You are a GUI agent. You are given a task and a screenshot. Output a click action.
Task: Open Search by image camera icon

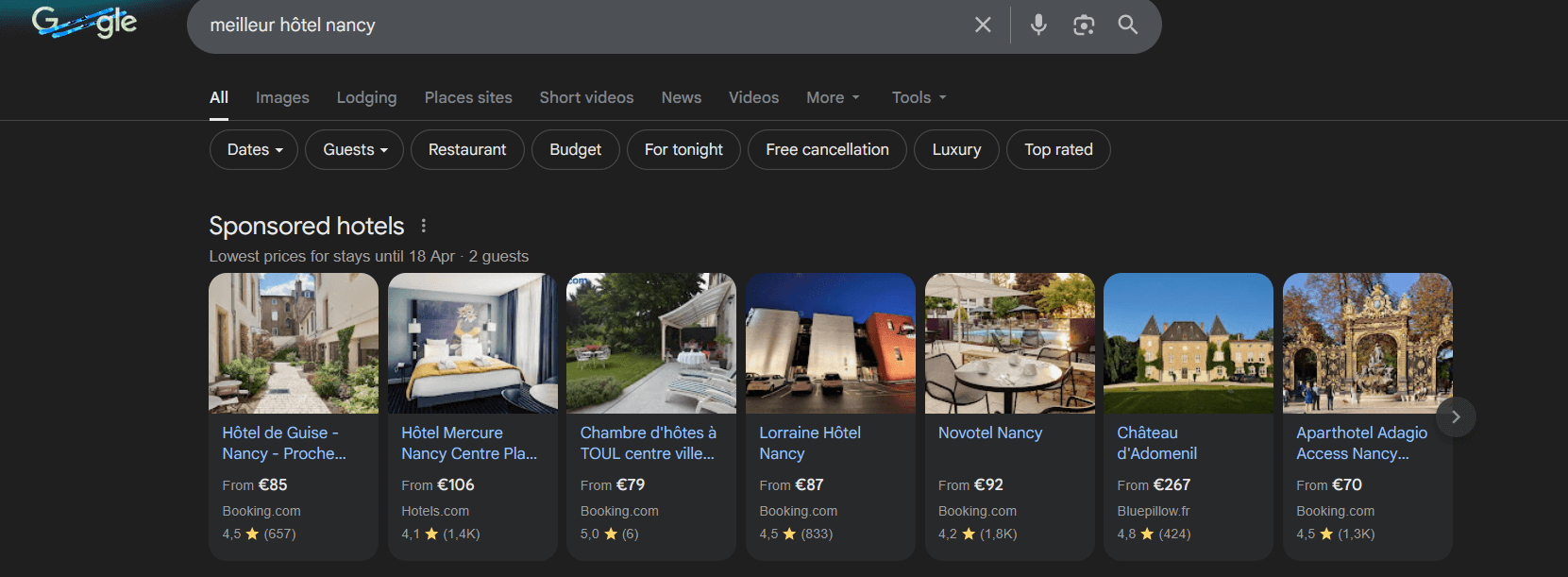[x=1084, y=25]
